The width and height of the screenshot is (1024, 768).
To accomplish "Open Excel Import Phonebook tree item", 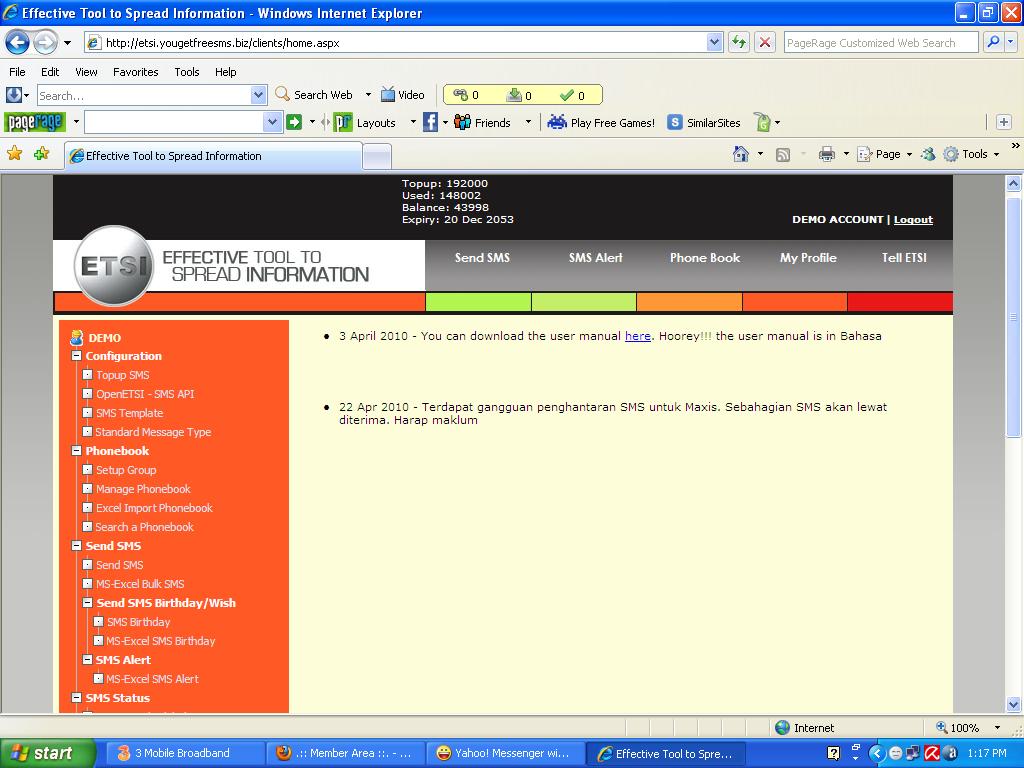I will [154, 507].
